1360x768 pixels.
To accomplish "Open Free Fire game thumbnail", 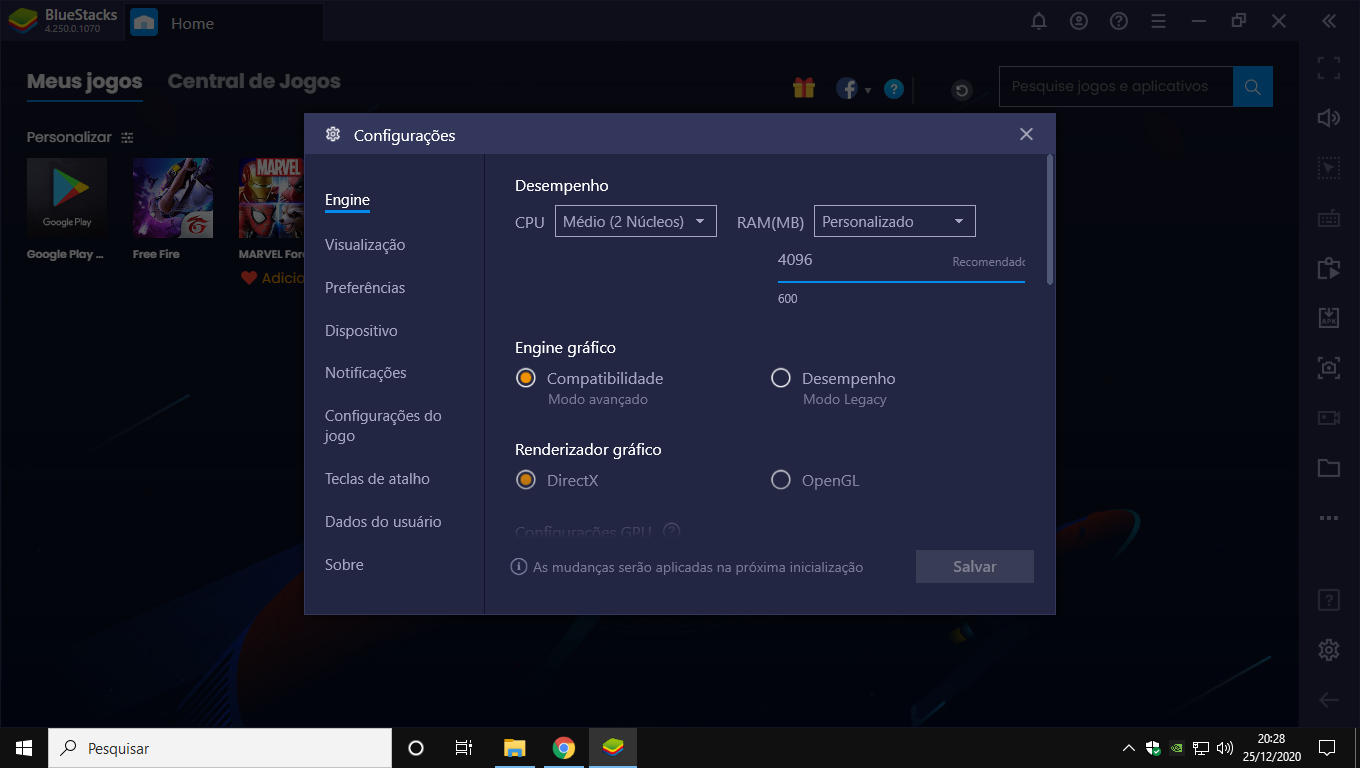I will coord(173,198).
